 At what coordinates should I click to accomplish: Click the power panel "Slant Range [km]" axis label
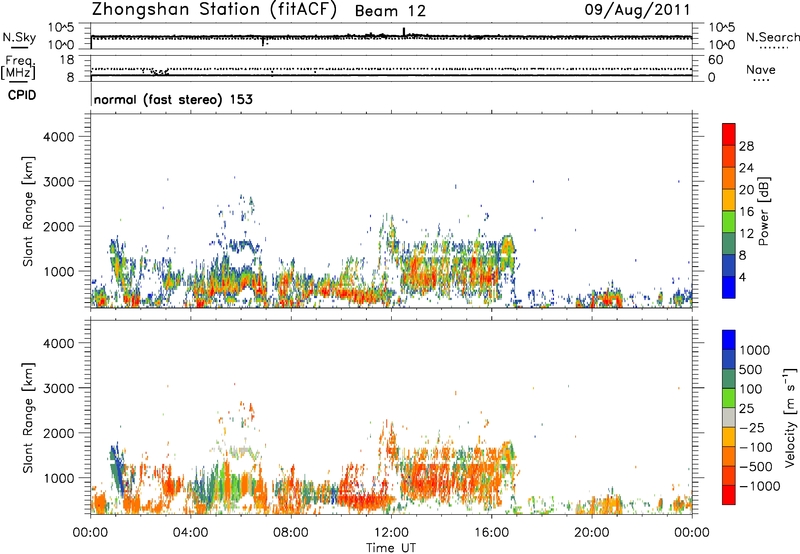point(28,211)
